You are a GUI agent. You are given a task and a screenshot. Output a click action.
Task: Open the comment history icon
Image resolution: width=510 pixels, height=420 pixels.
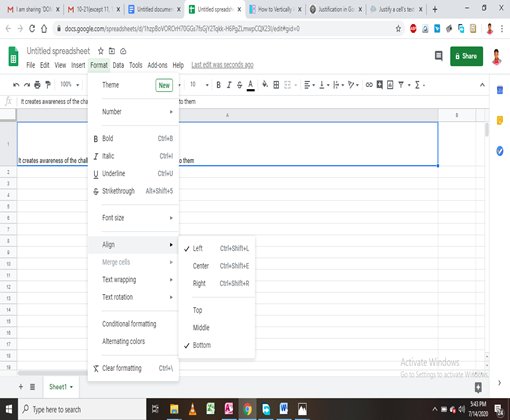click(439, 56)
